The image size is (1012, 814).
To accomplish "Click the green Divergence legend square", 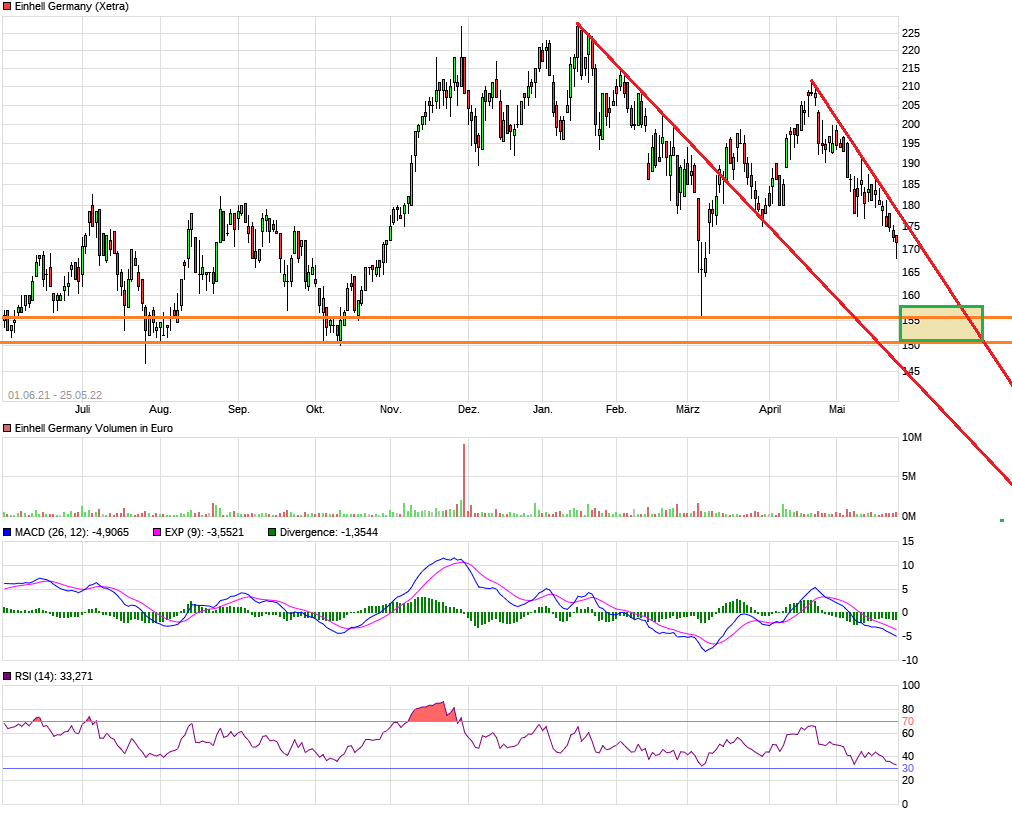I will 271,533.
